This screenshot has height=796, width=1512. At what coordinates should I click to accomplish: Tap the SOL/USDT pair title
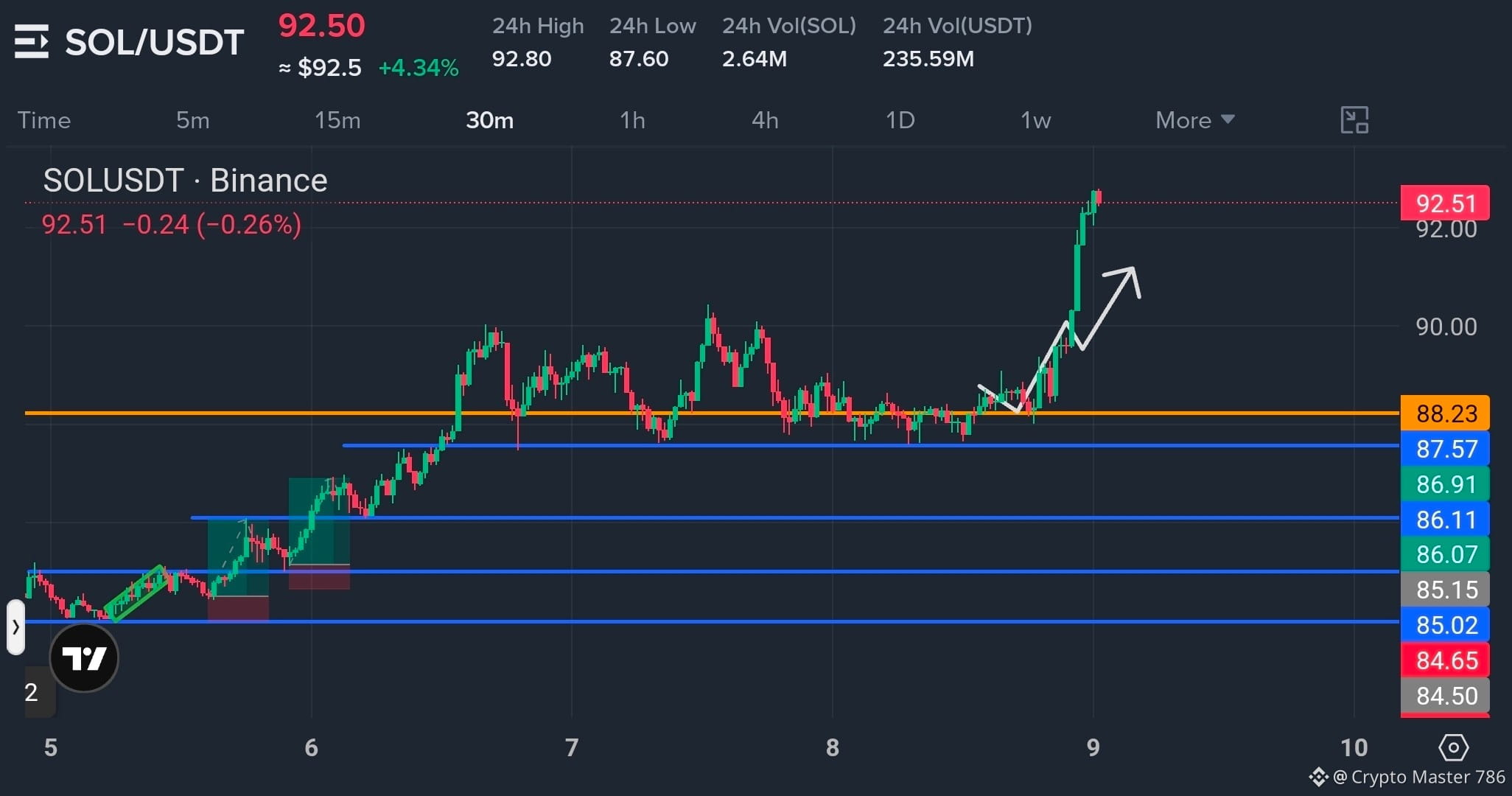[x=155, y=42]
